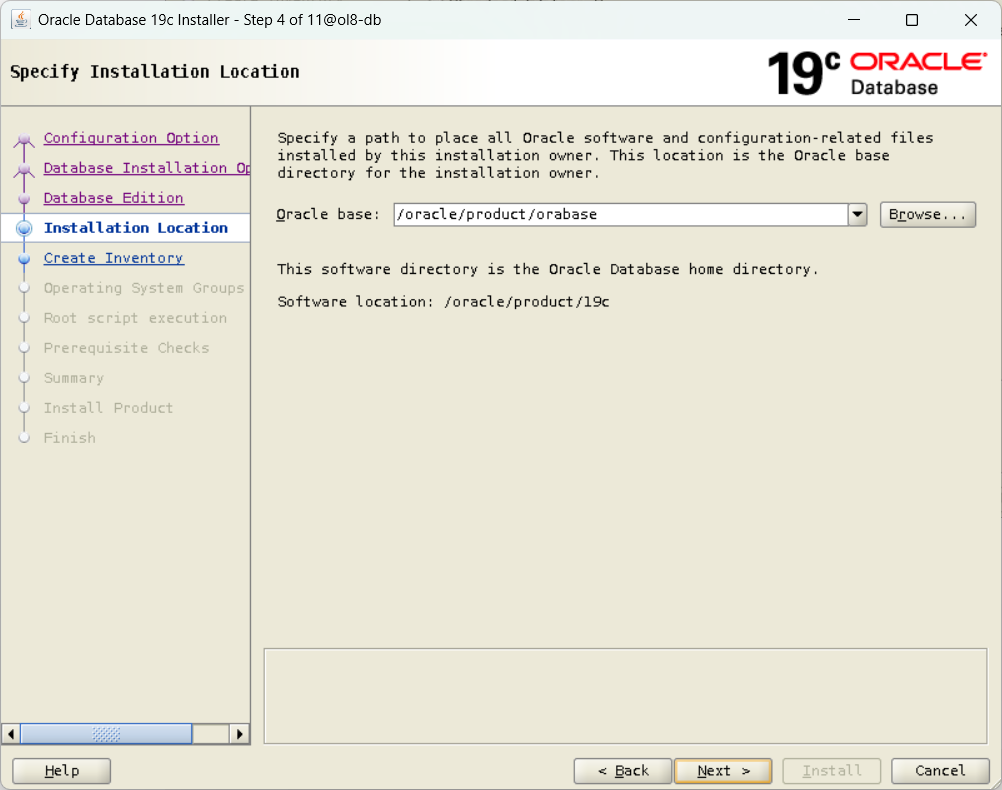
Task: Click the Oracle base label
Action: 328,215
